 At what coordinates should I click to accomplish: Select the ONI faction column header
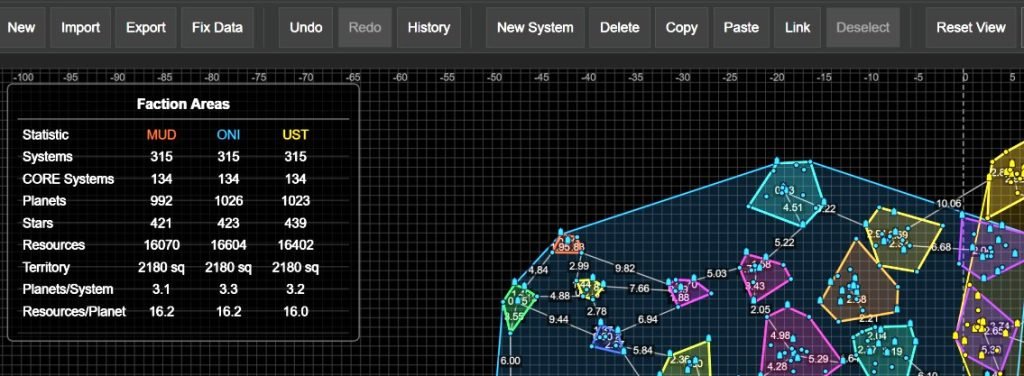click(228, 135)
